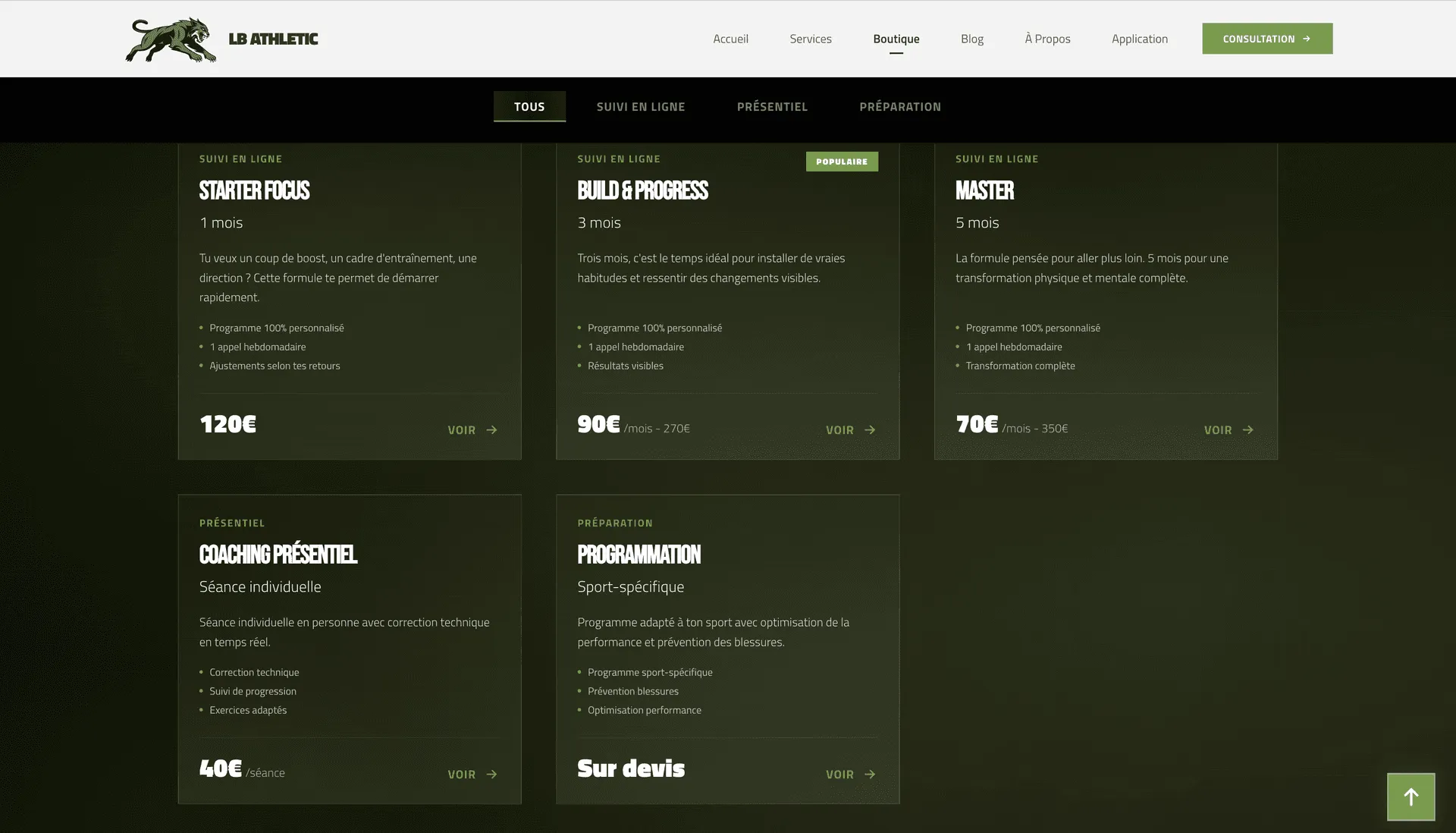
Task: Open the Build & Progress card title
Action: pyautogui.click(x=642, y=190)
